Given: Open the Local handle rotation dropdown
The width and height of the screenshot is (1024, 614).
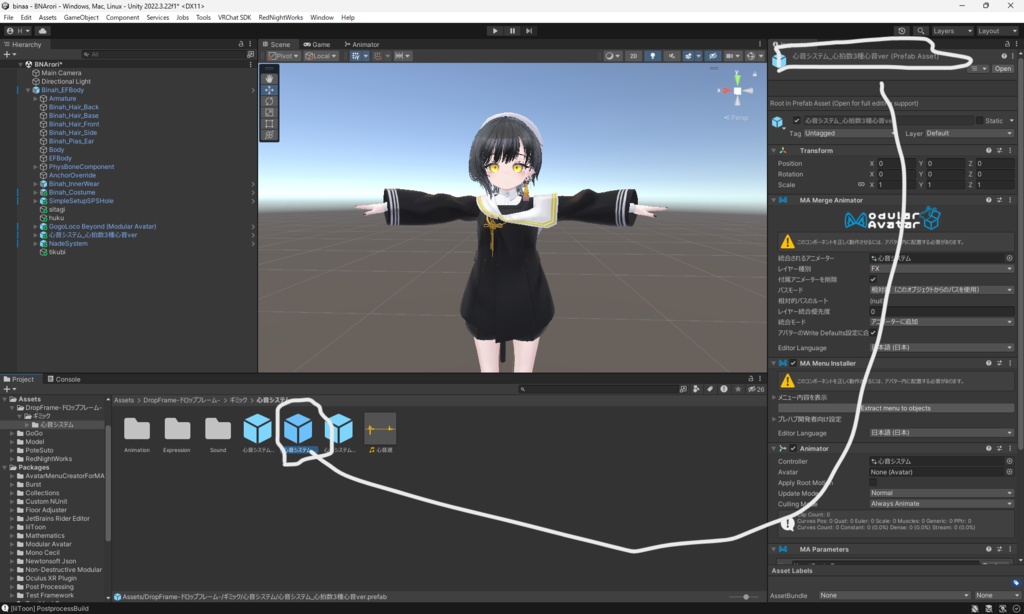Looking at the screenshot, I should point(321,56).
